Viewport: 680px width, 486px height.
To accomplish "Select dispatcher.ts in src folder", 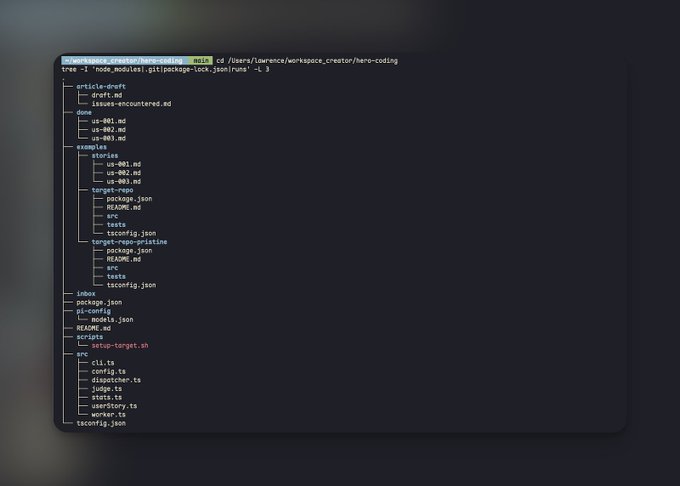I will point(116,380).
